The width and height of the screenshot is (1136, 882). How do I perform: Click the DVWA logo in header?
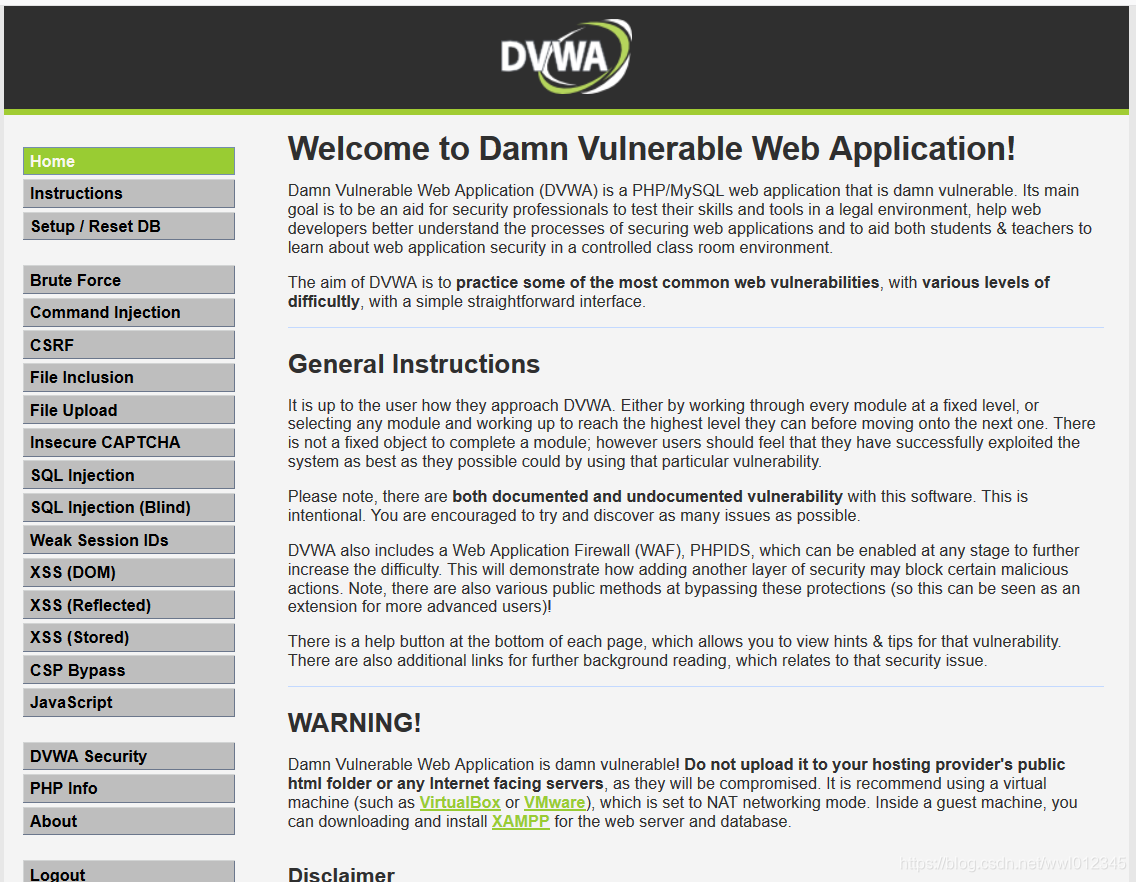coord(566,56)
